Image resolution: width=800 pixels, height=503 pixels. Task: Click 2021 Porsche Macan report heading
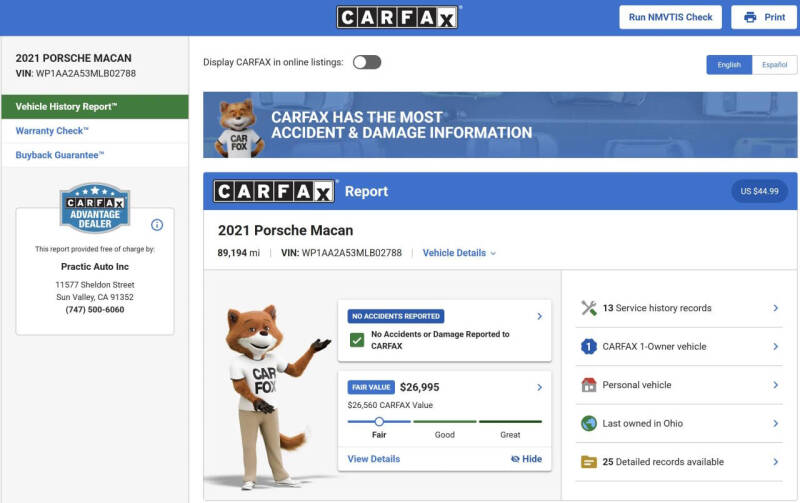[x=285, y=231]
